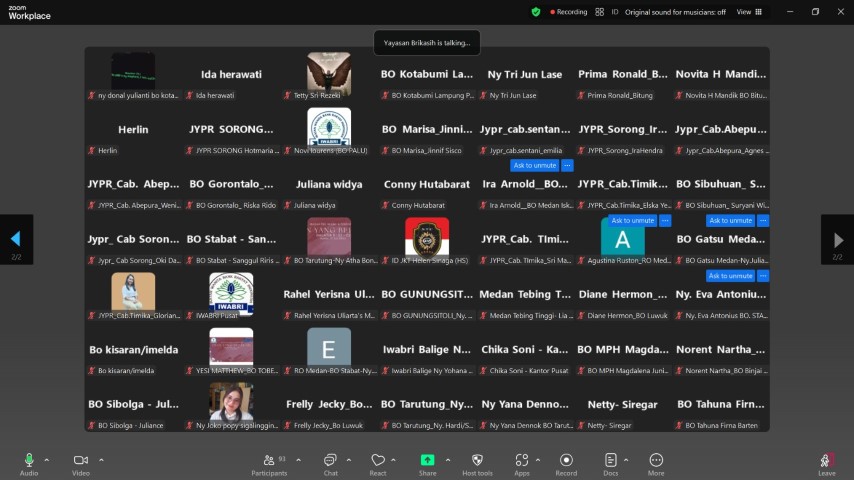This screenshot has width=854, height=480.
Task: Open the React emoji button
Action: point(378,460)
